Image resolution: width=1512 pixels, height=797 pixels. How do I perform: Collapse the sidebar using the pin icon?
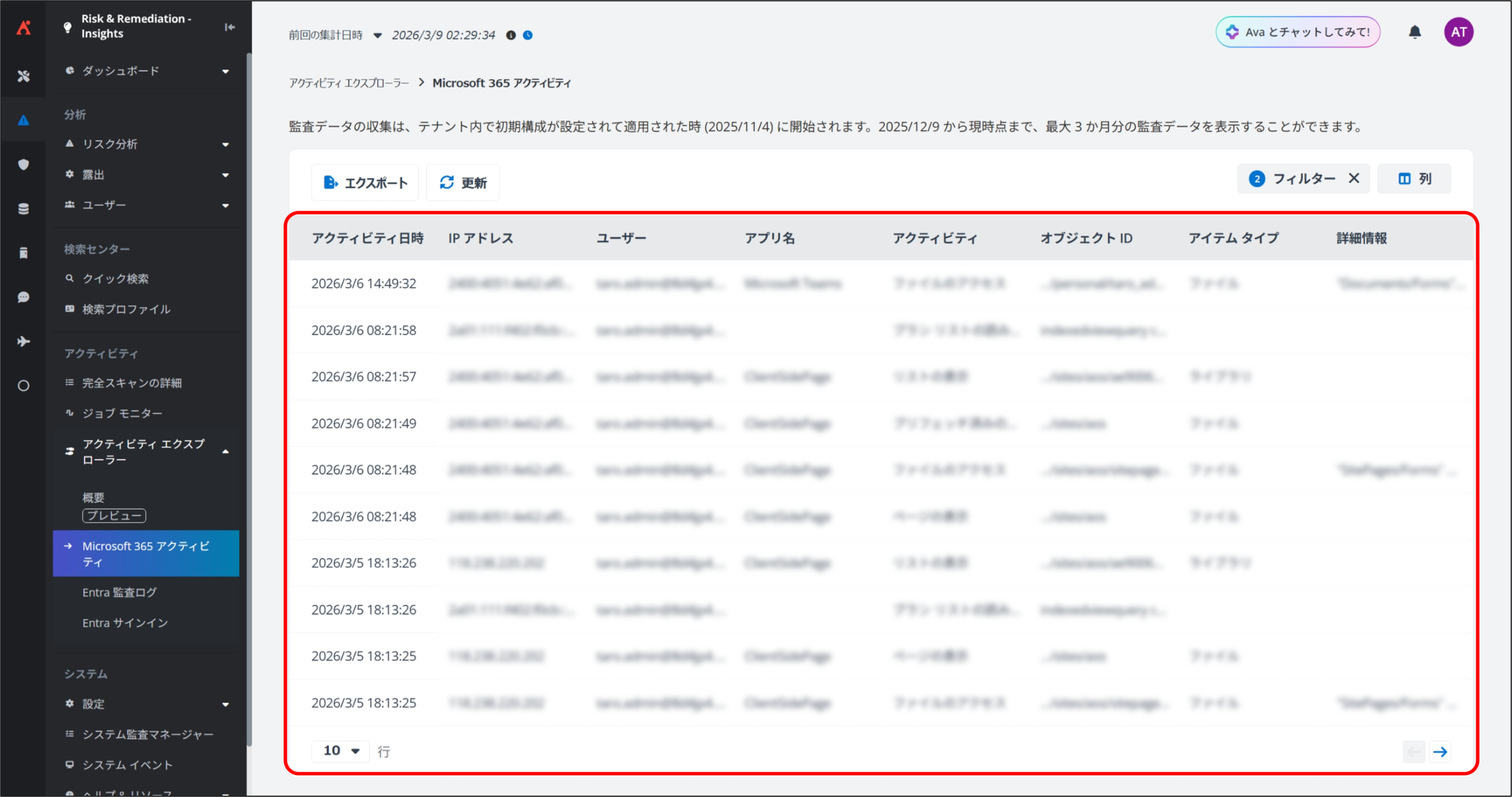[x=230, y=27]
